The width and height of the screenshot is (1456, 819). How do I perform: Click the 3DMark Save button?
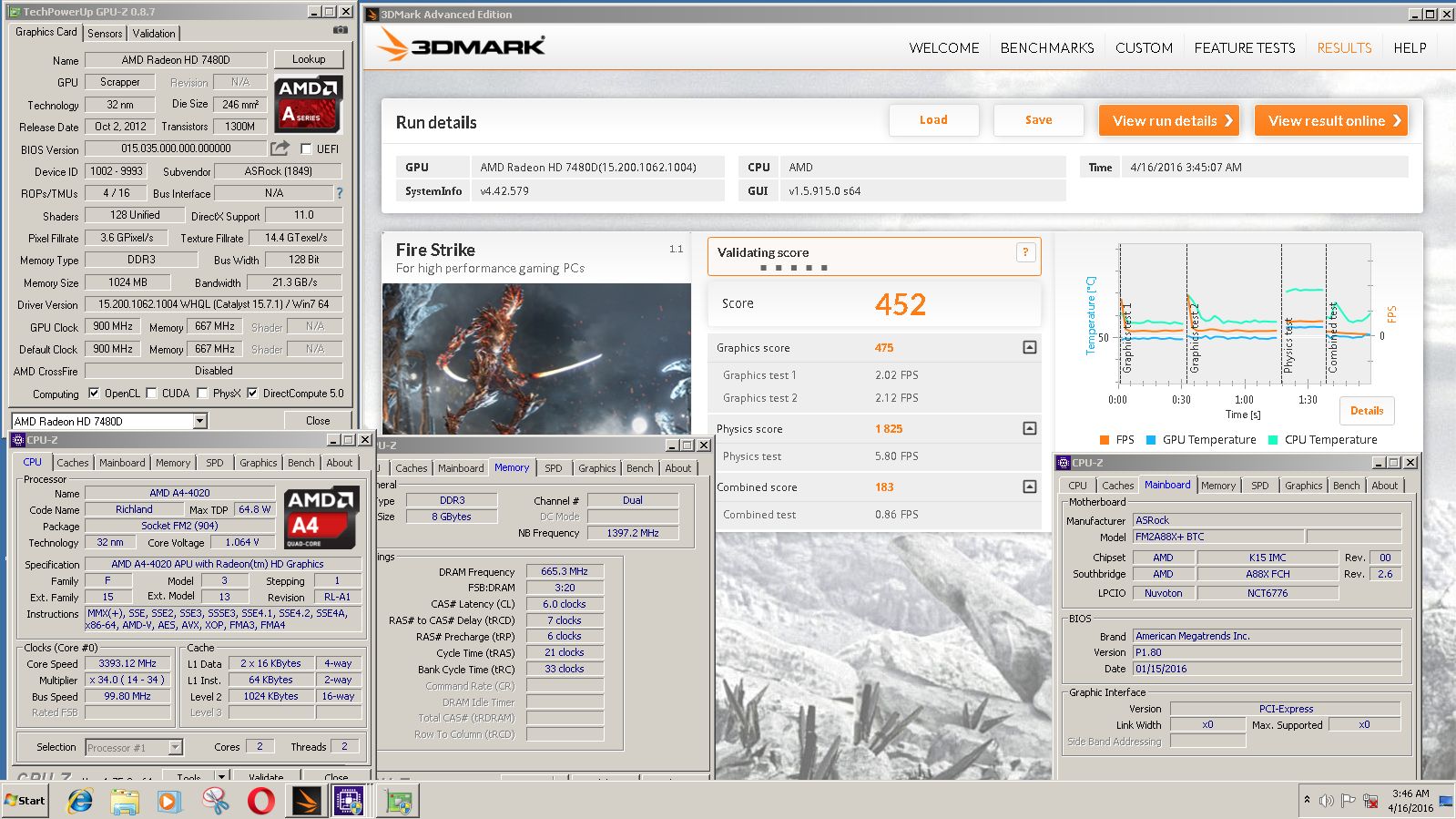1038,119
